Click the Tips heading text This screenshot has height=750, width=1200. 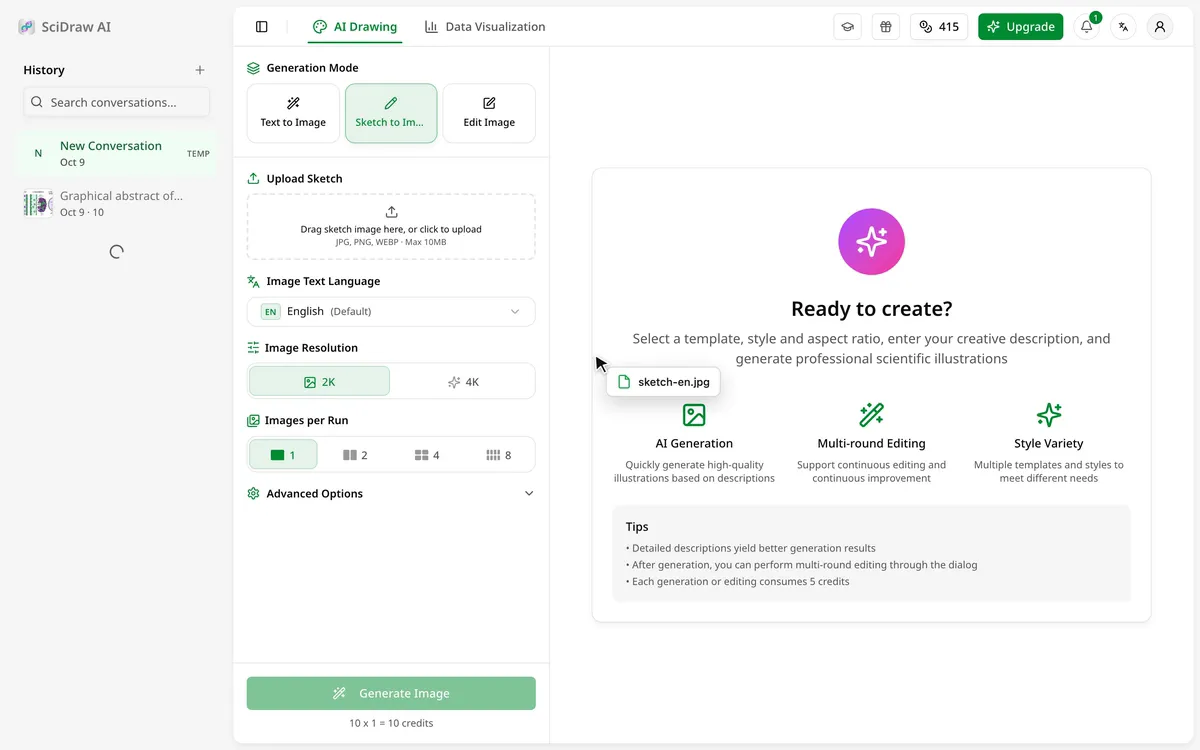(637, 527)
